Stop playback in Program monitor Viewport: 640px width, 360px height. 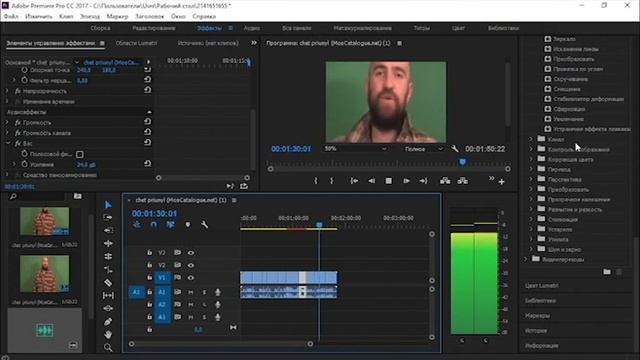pos(389,181)
